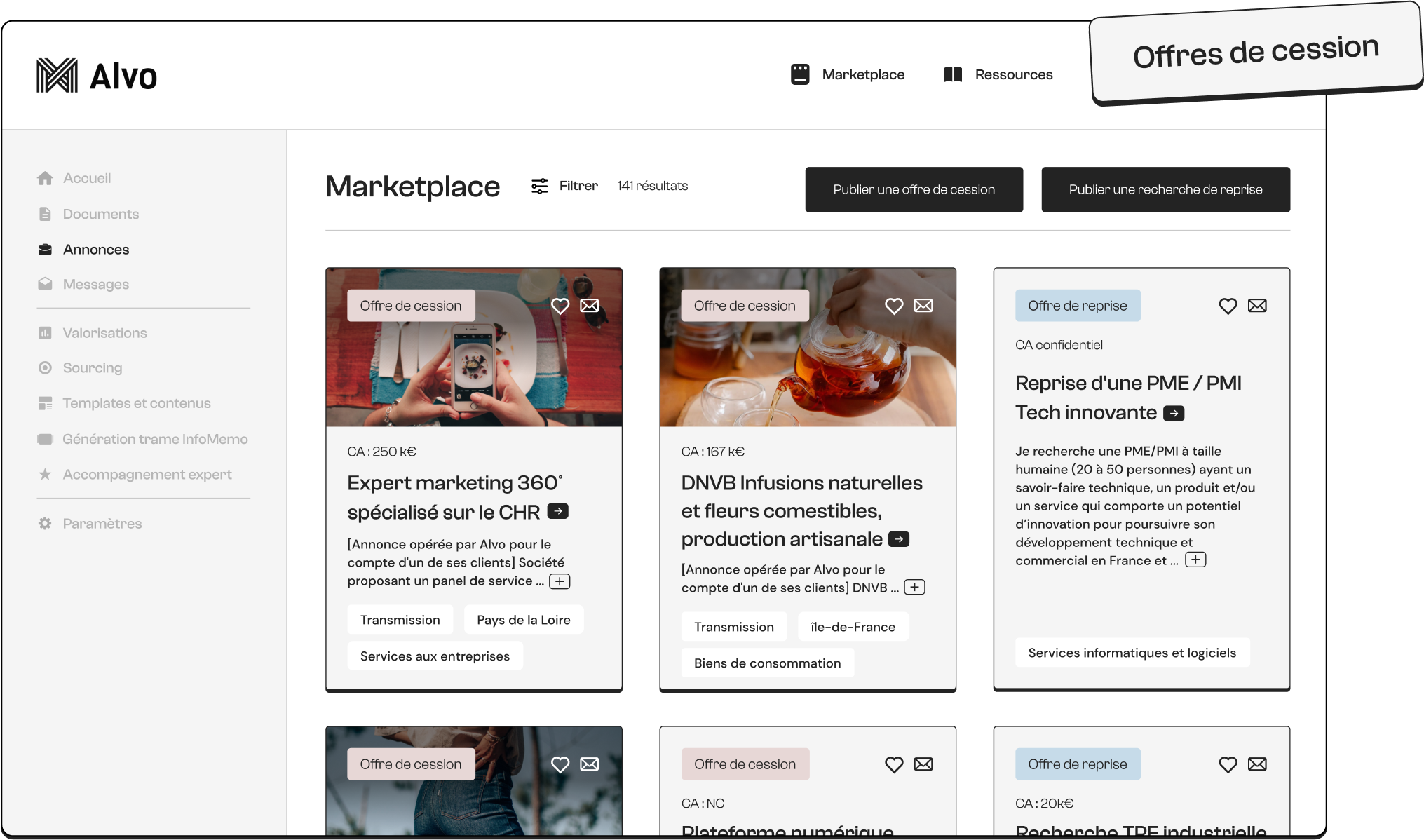Message the Expert marketing 360° seller envelope icon
This screenshot has width=1424, height=840.
590,306
